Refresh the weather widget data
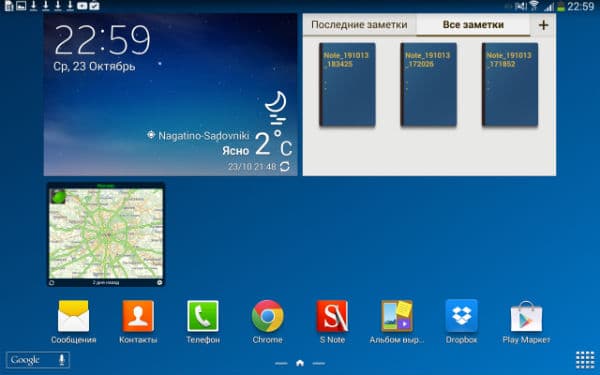 click(x=285, y=166)
